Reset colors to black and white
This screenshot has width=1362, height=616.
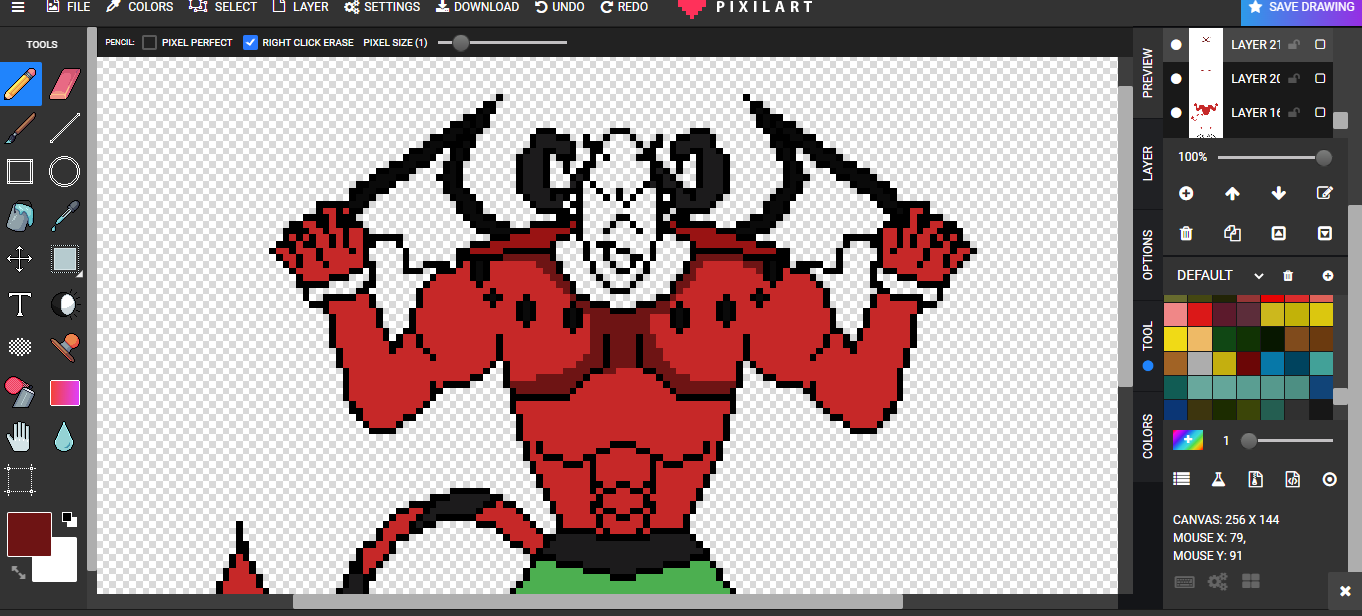coord(69,519)
